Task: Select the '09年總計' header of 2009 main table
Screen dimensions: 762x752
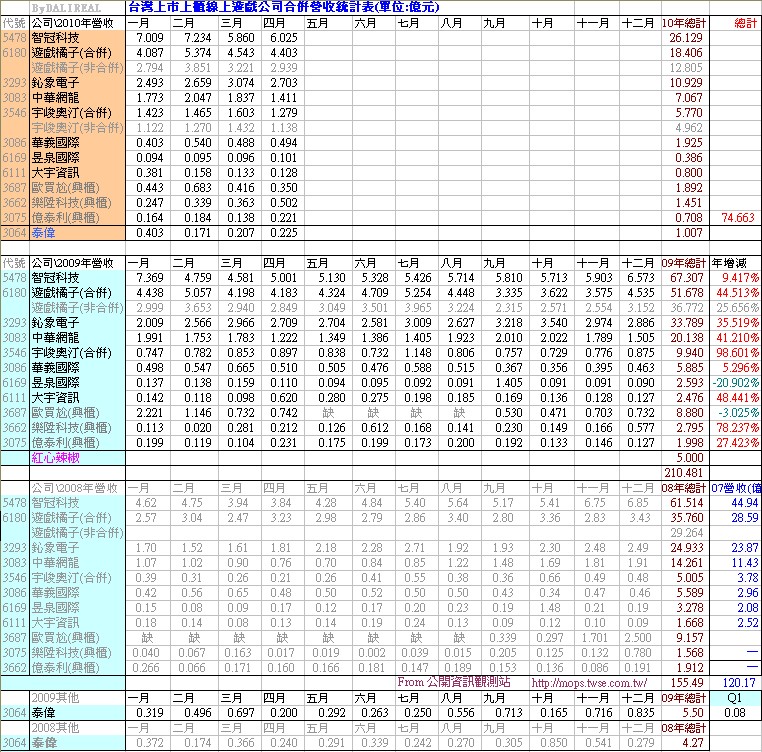Action: (684, 263)
